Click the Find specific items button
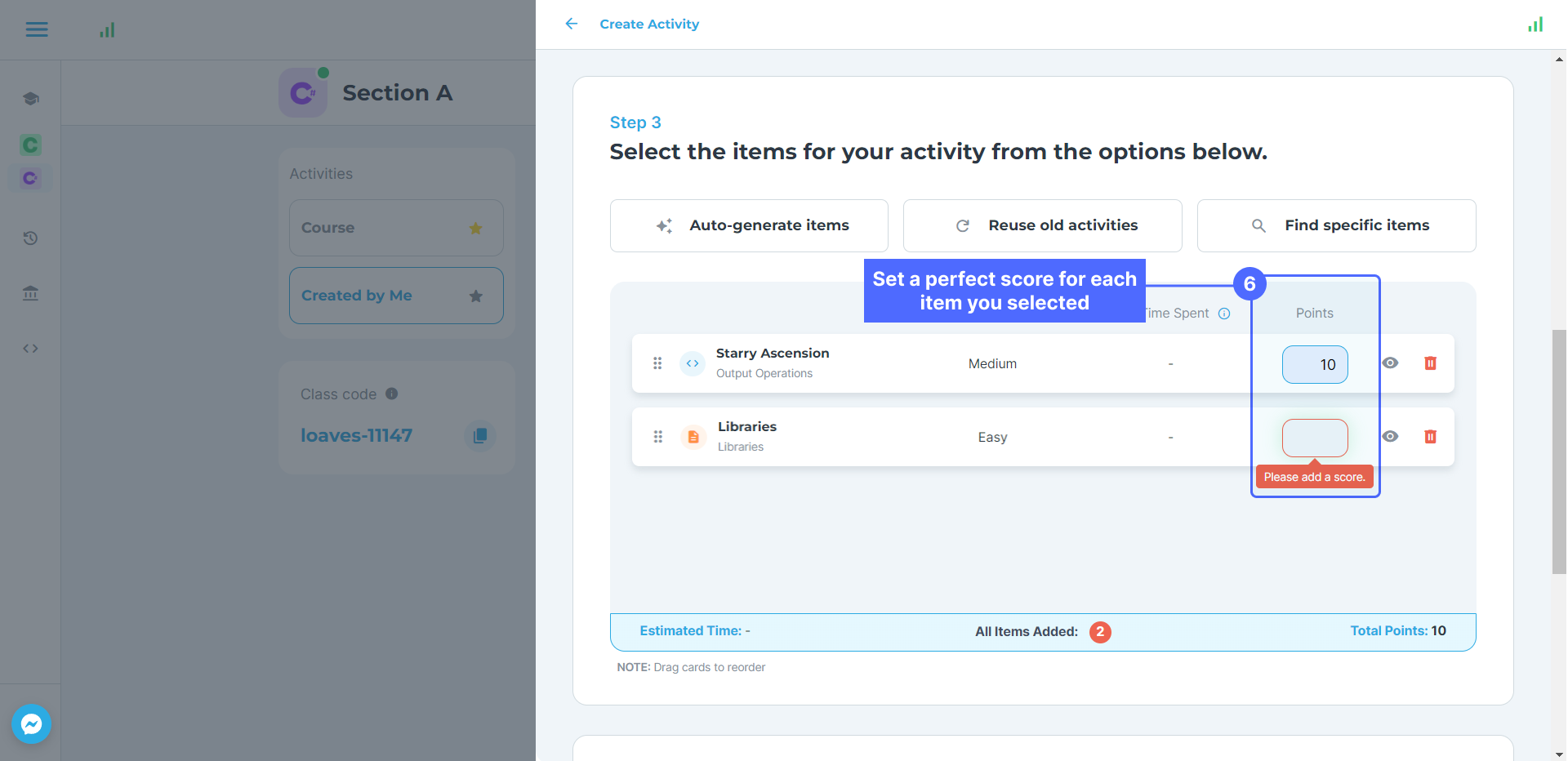This screenshot has height=761, width=1568. pos(1336,225)
